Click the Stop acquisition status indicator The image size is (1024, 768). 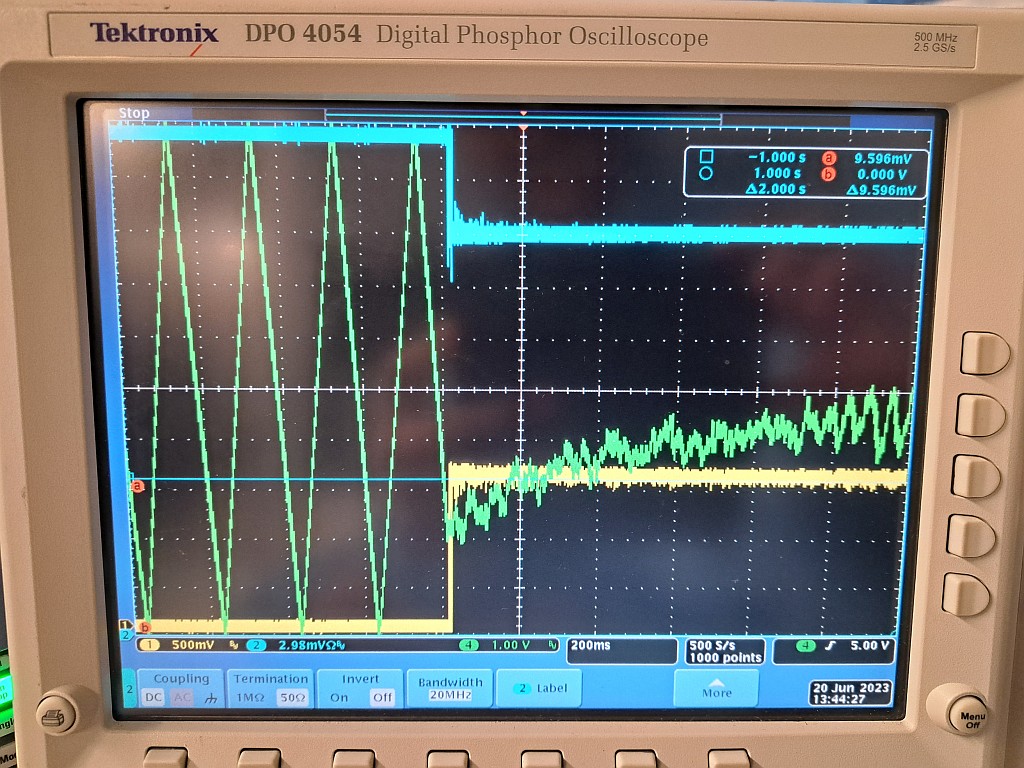(134, 113)
